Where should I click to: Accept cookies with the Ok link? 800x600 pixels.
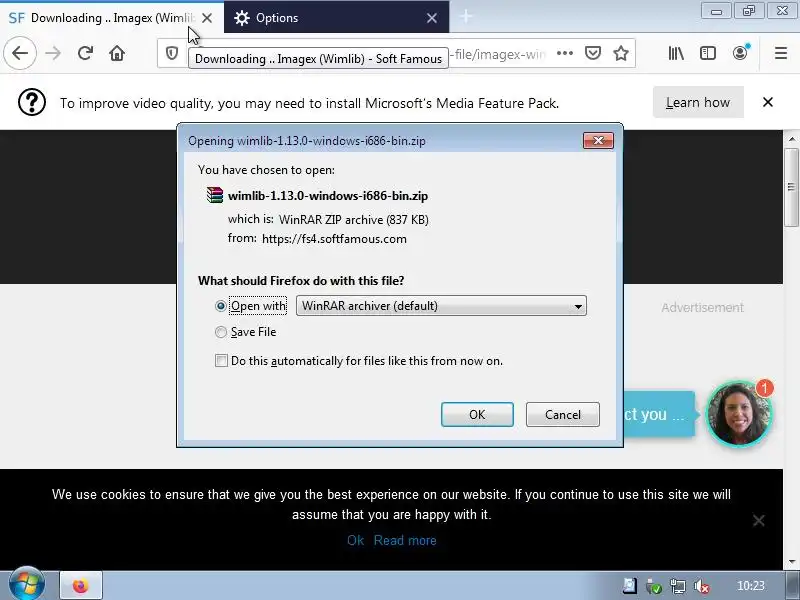tap(355, 540)
